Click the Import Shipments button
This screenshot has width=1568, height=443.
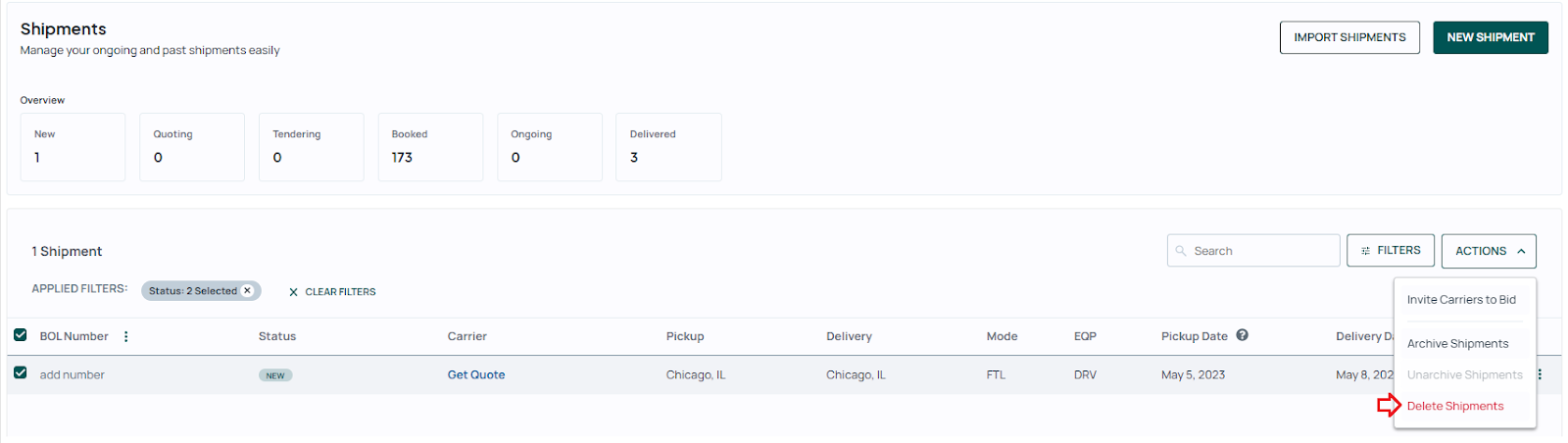pyautogui.click(x=1349, y=37)
